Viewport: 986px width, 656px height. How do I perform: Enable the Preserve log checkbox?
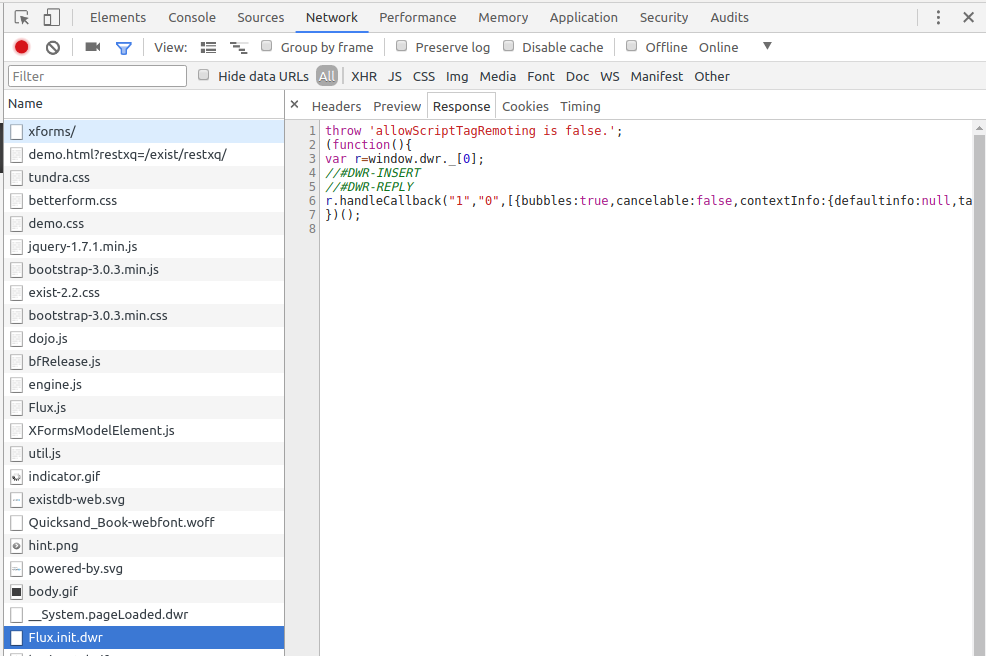coord(401,46)
